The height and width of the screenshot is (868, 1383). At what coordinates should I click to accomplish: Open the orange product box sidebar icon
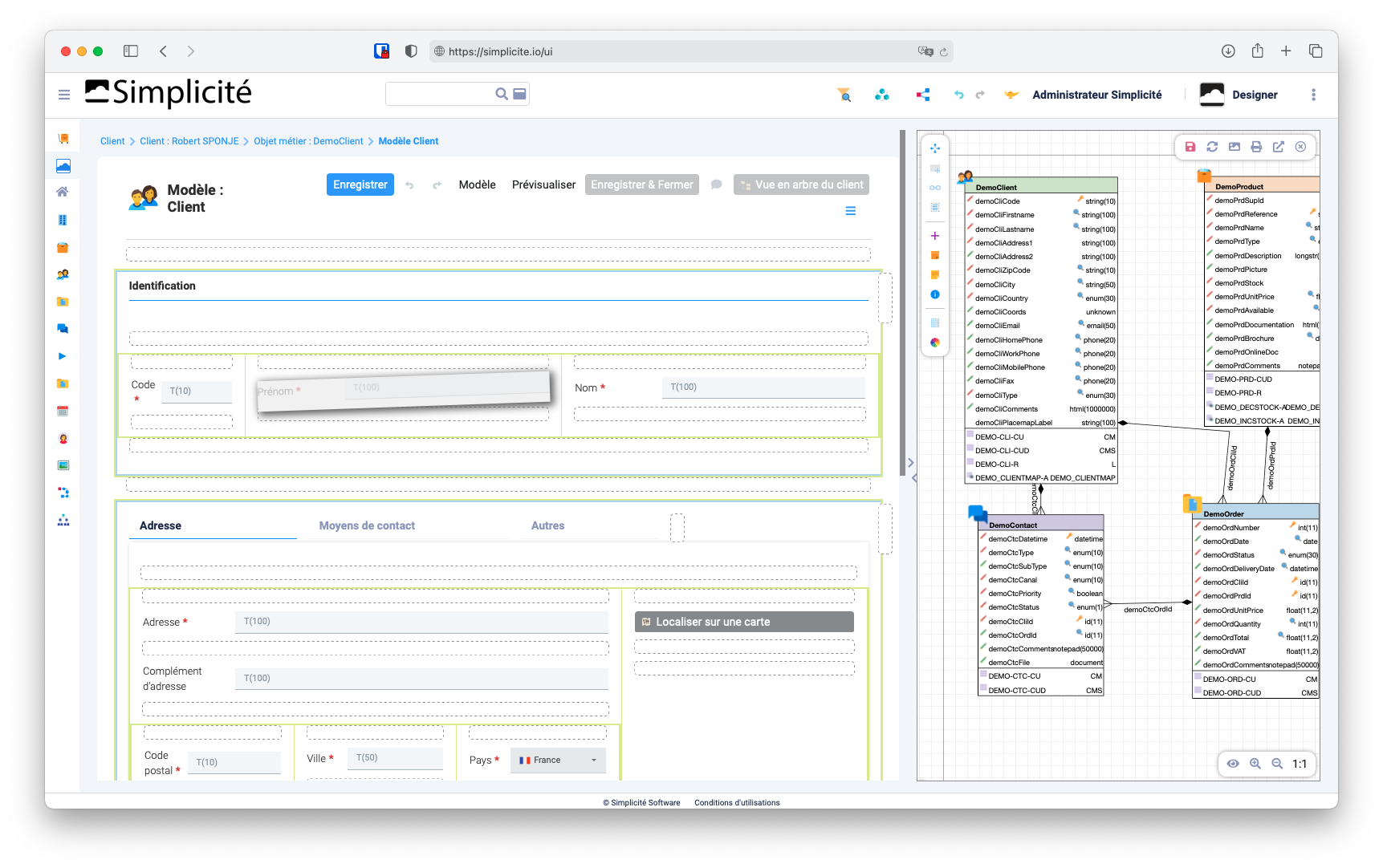click(x=63, y=248)
